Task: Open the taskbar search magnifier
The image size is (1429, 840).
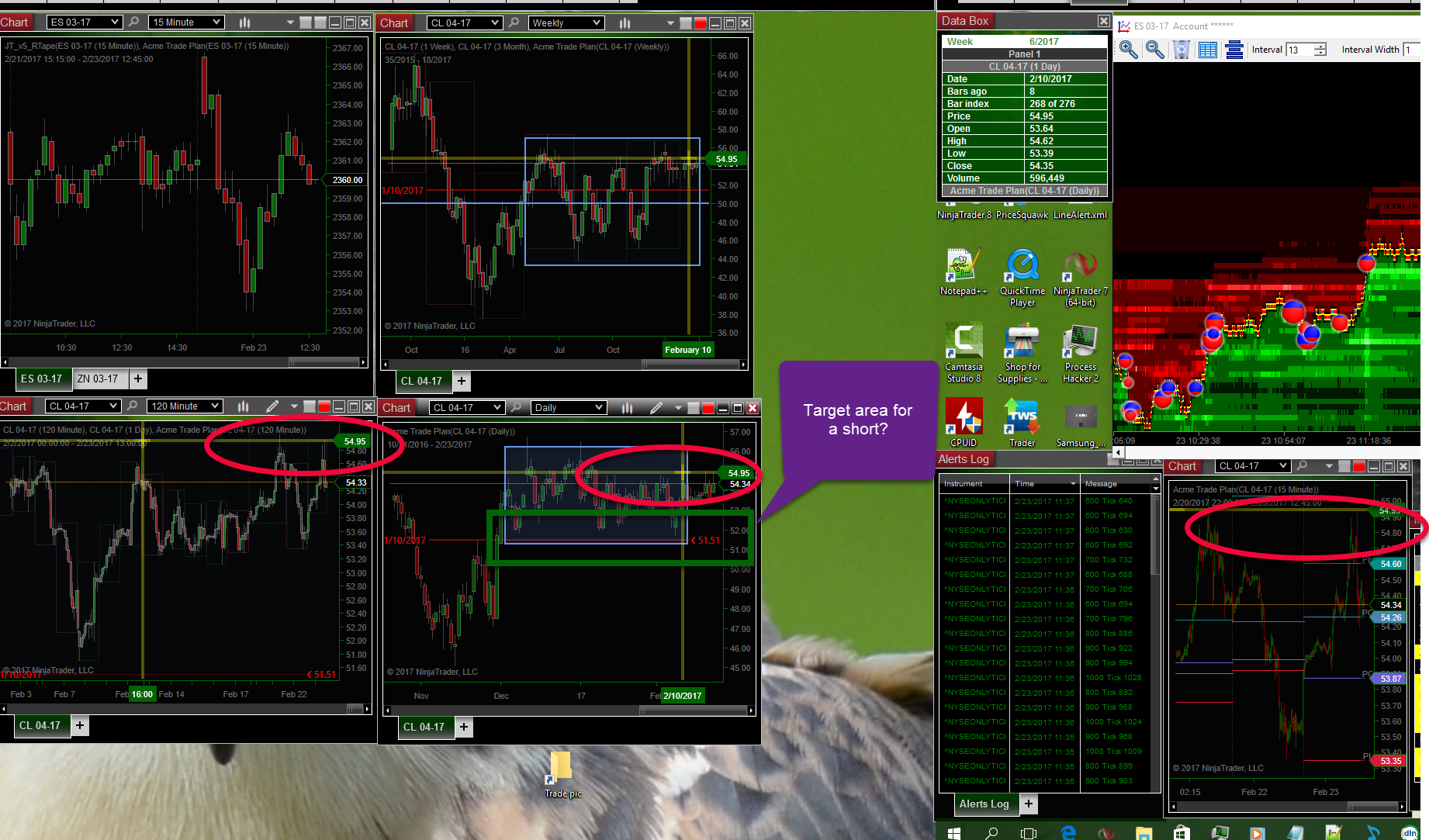Action: [x=991, y=832]
